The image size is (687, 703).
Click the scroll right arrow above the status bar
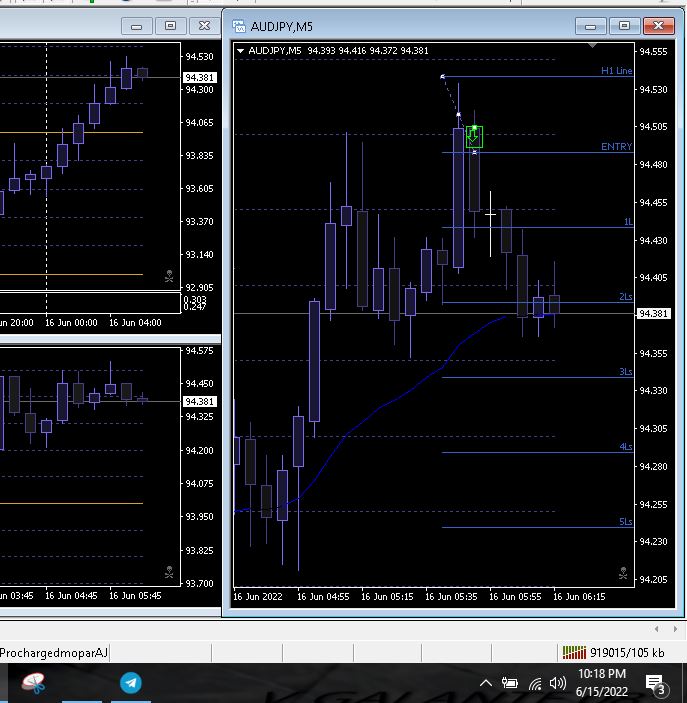(674, 629)
